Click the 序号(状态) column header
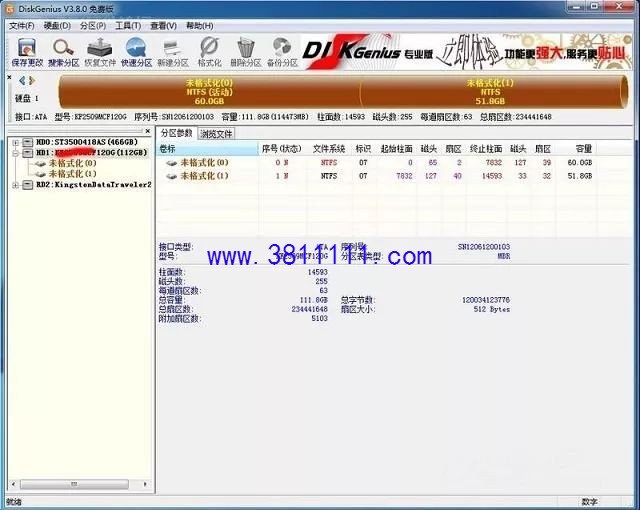Image resolution: width=640 pixels, height=510 pixels. coord(282,149)
